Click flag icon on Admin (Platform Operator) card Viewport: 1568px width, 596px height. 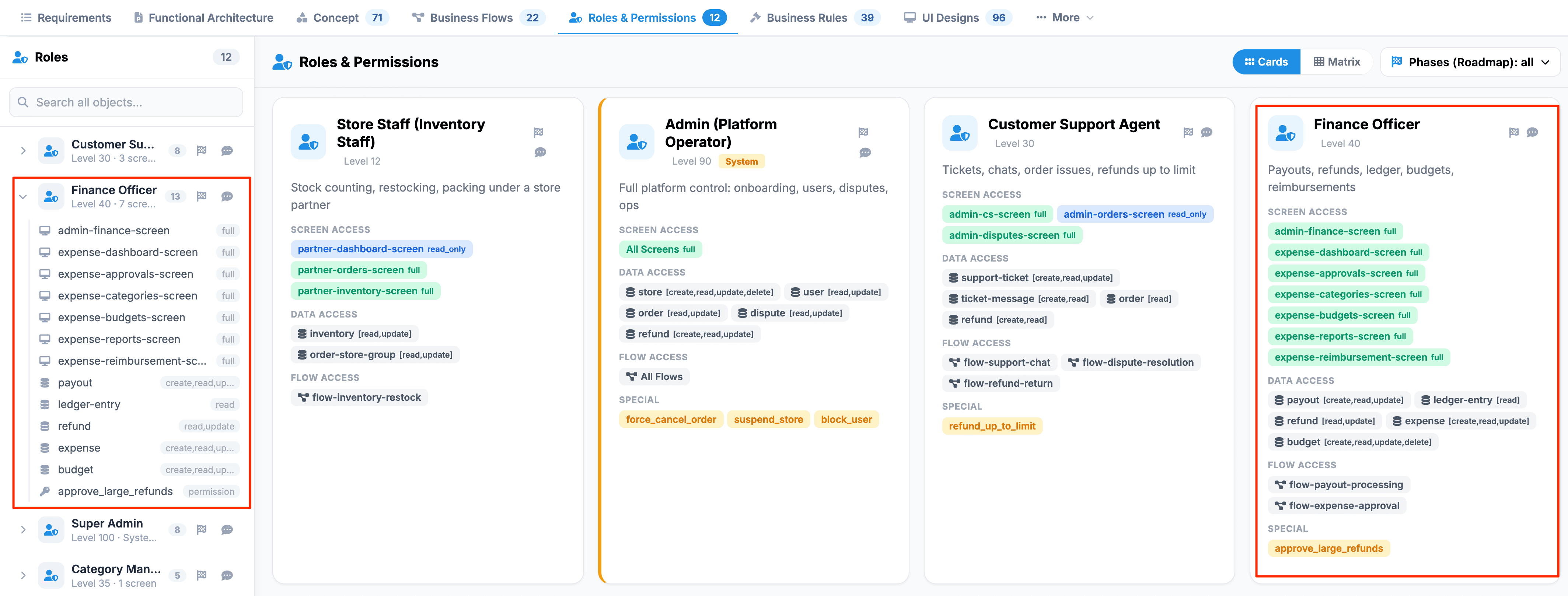coord(863,133)
